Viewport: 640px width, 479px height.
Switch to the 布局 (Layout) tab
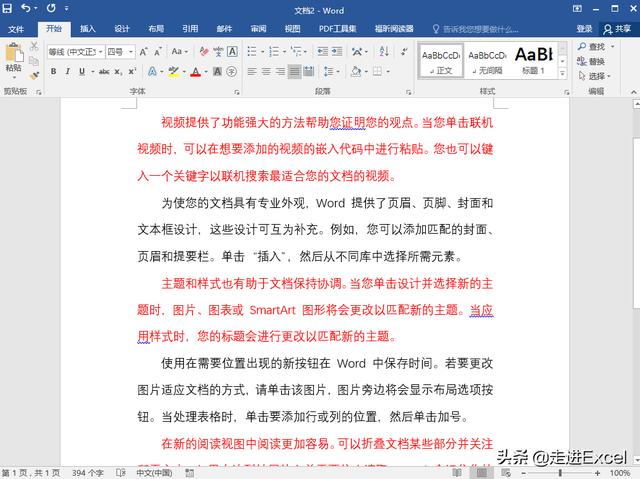(x=156, y=29)
